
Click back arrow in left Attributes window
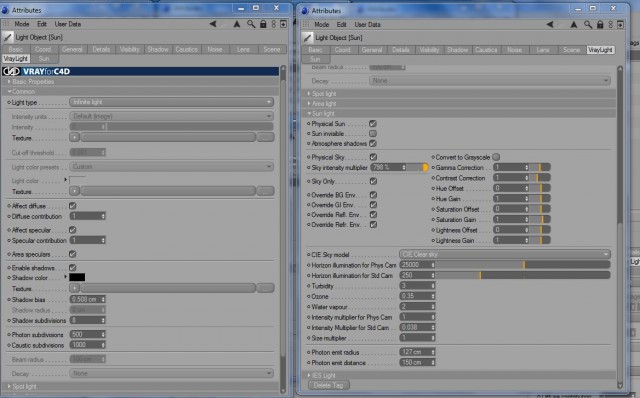pyautogui.click(x=213, y=24)
